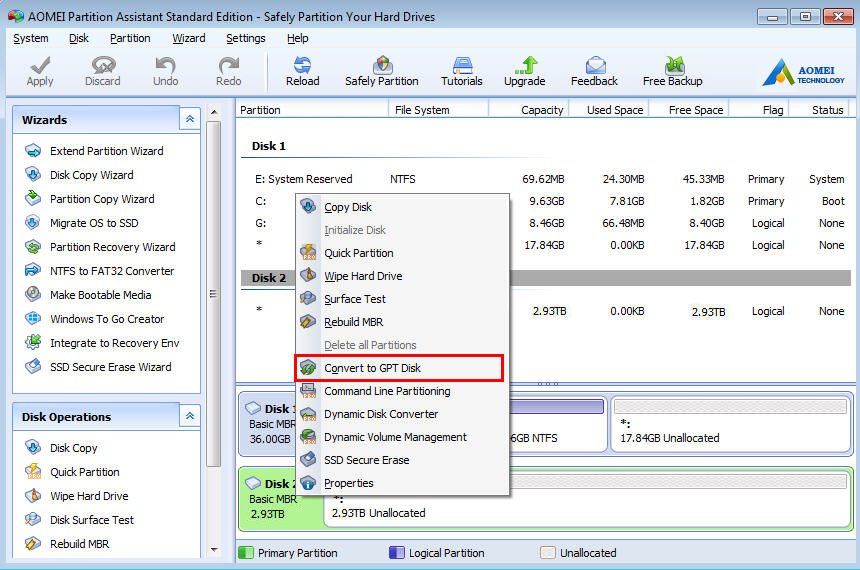
Task: Reload disks with the Reload icon
Action: click(x=302, y=71)
